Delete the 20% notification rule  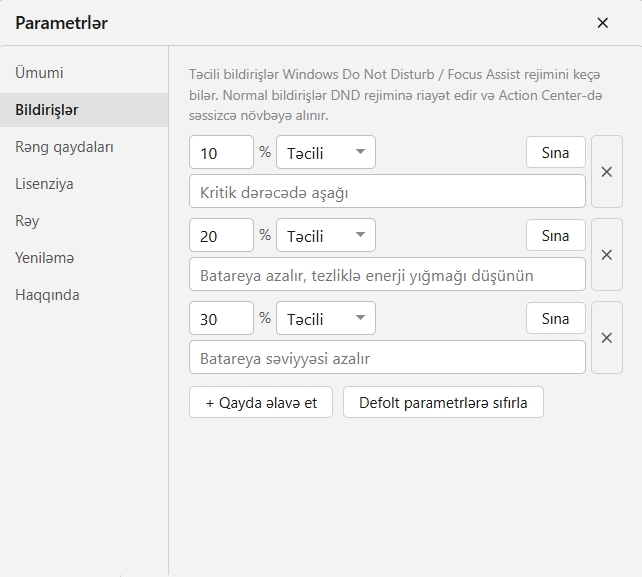pyautogui.click(x=607, y=255)
